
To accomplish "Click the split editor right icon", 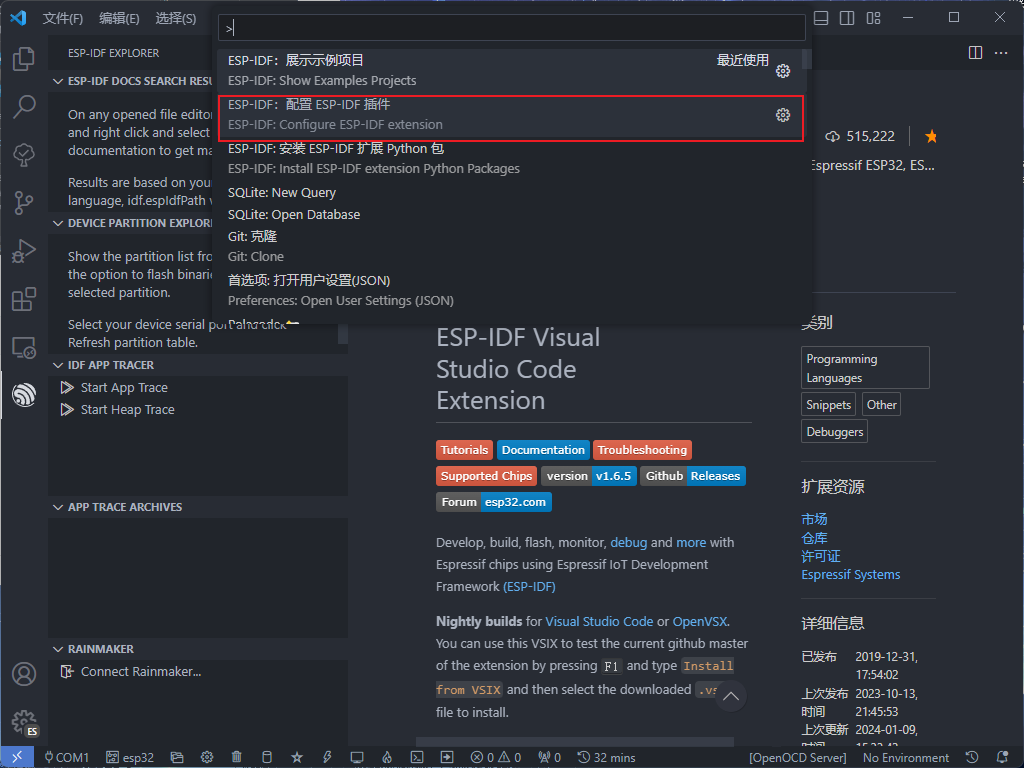I will click(975, 53).
